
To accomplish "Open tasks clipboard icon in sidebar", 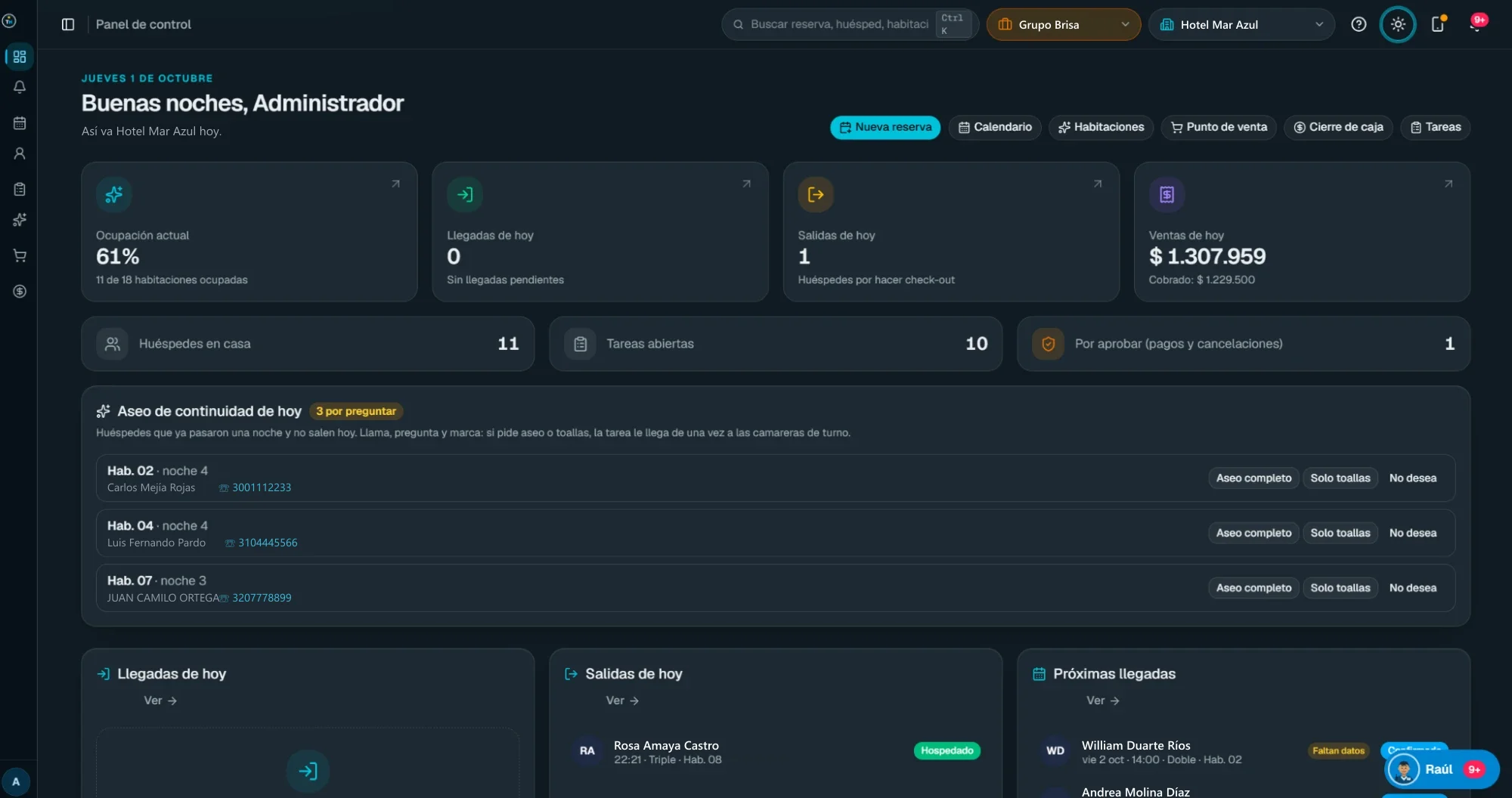I will [x=20, y=189].
